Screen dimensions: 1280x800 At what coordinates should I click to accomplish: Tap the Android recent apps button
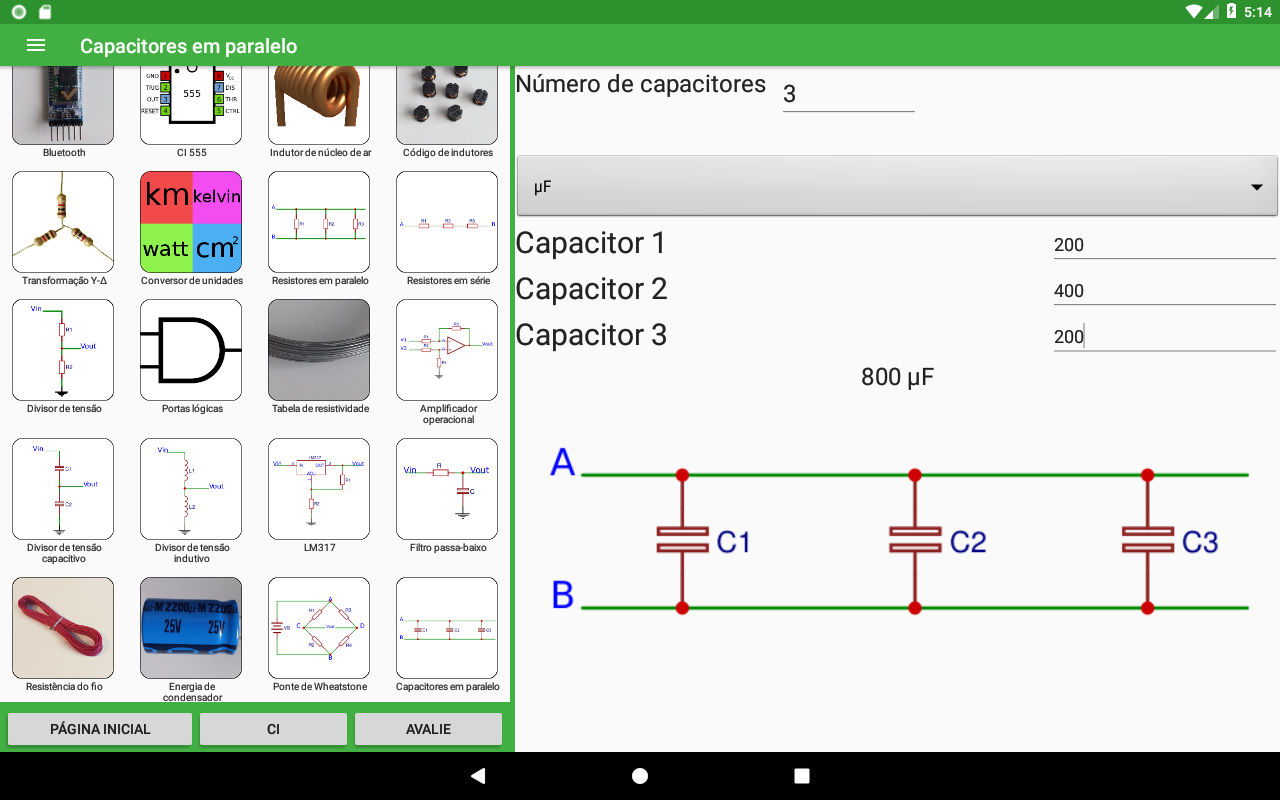pos(801,776)
